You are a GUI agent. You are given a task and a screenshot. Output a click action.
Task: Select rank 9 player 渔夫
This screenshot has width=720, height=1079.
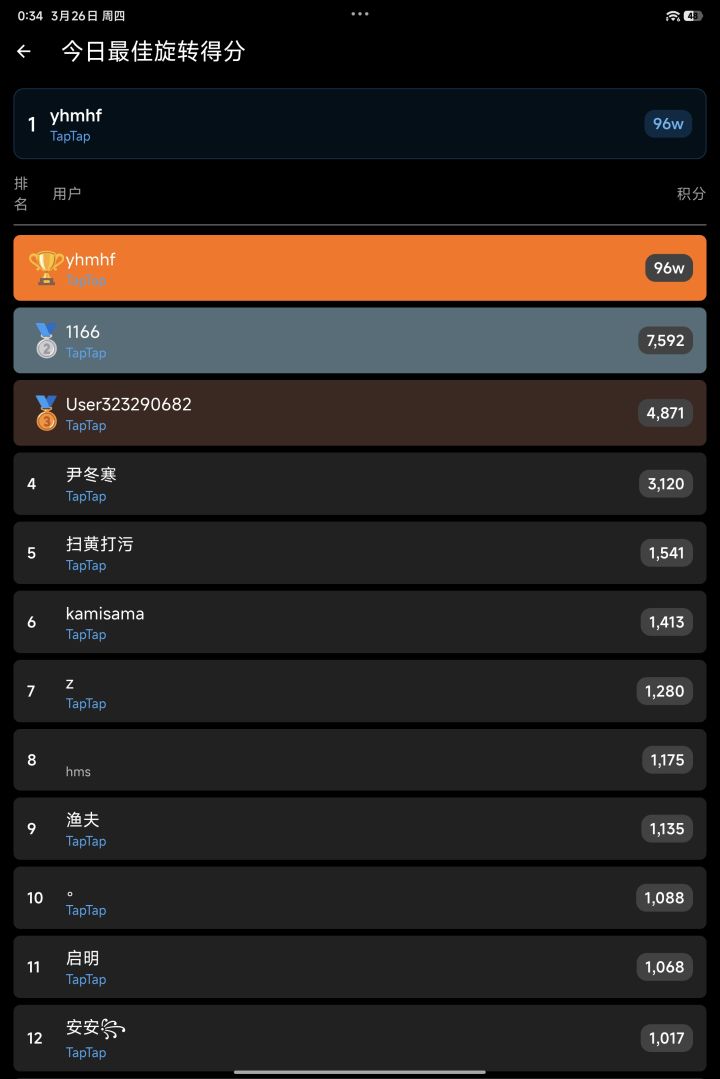[360, 829]
